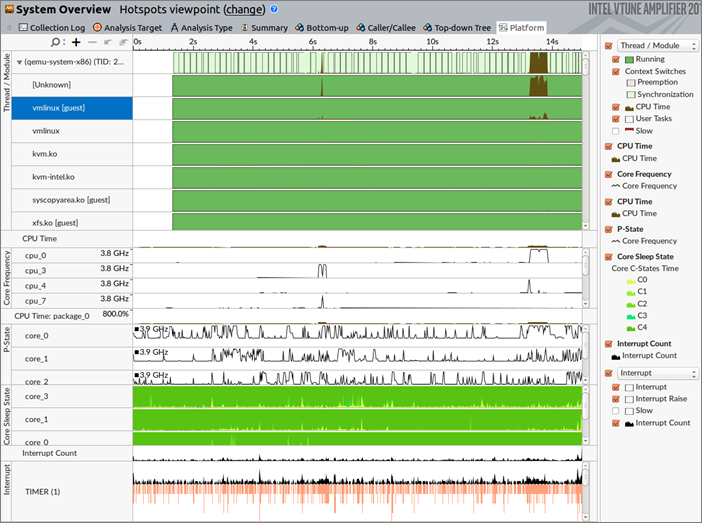Click the zoom in plus icon

(76, 43)
